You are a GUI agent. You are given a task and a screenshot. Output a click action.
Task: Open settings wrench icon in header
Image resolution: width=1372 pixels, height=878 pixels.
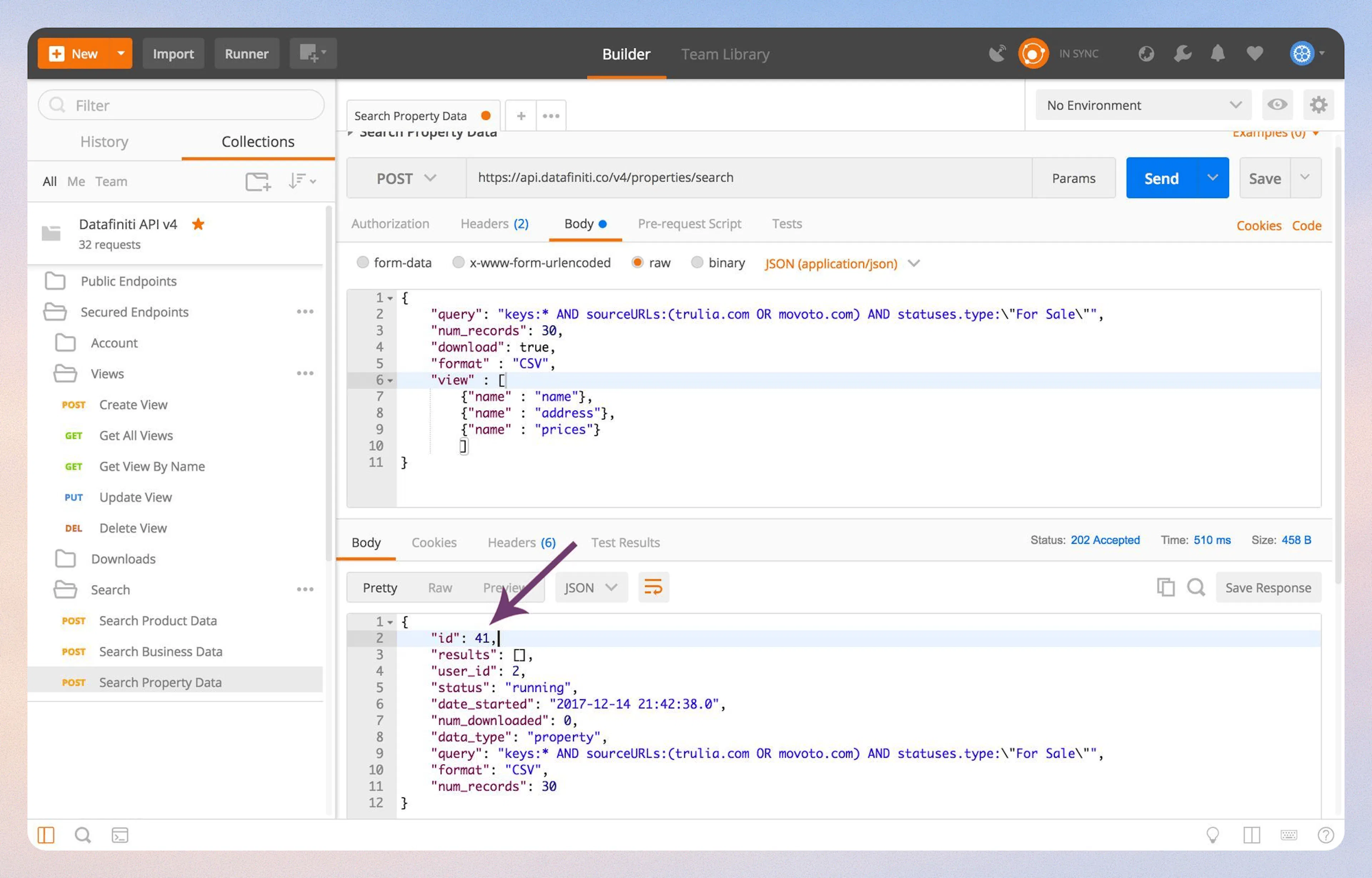(x=1182, y=54)
